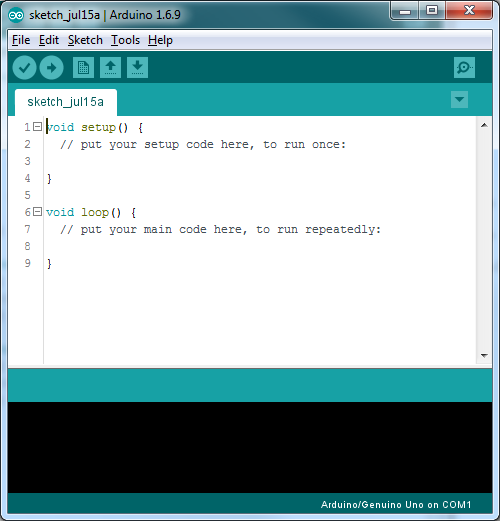Open the Serial Monitor magnifier icon
The width and height of the screenshot is (500, 521).
click(464, 68)
